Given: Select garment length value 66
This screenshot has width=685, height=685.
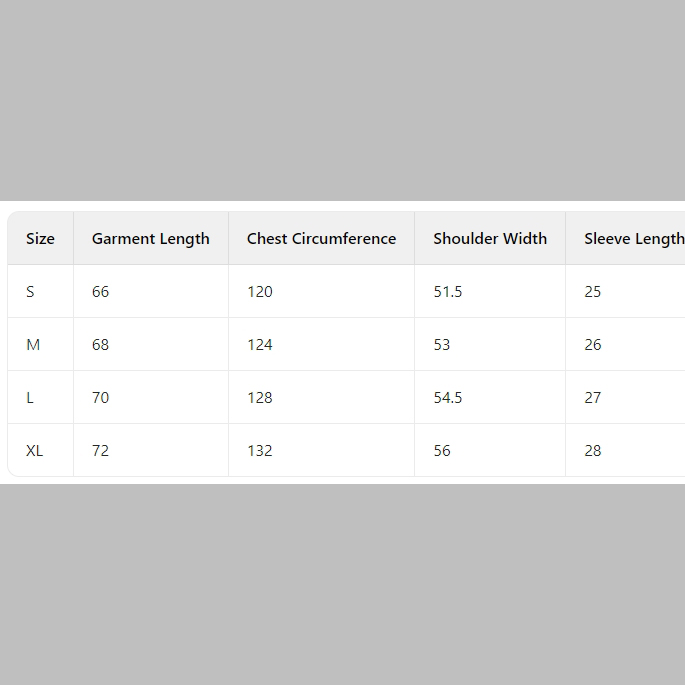Looking at the screenshot, I should [x=100, y=291].
